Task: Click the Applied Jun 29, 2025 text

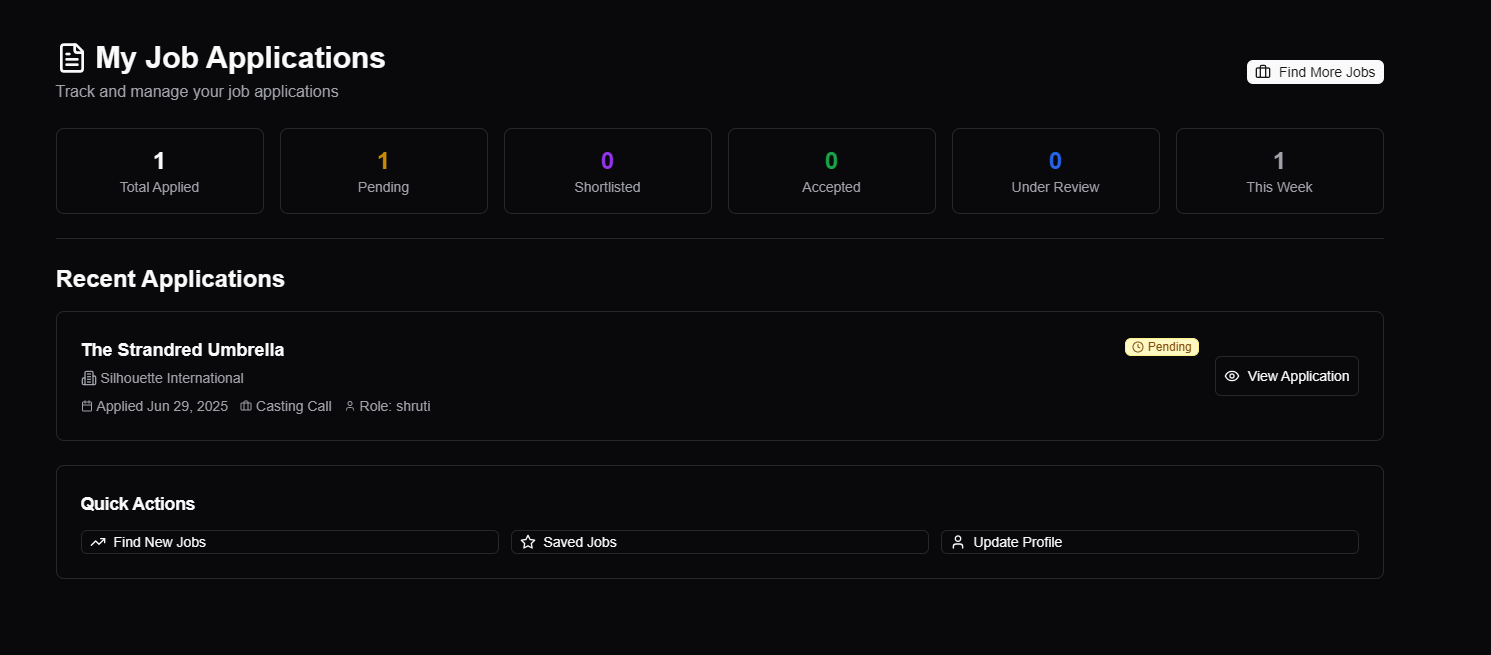Action: (x=162, y=406)
